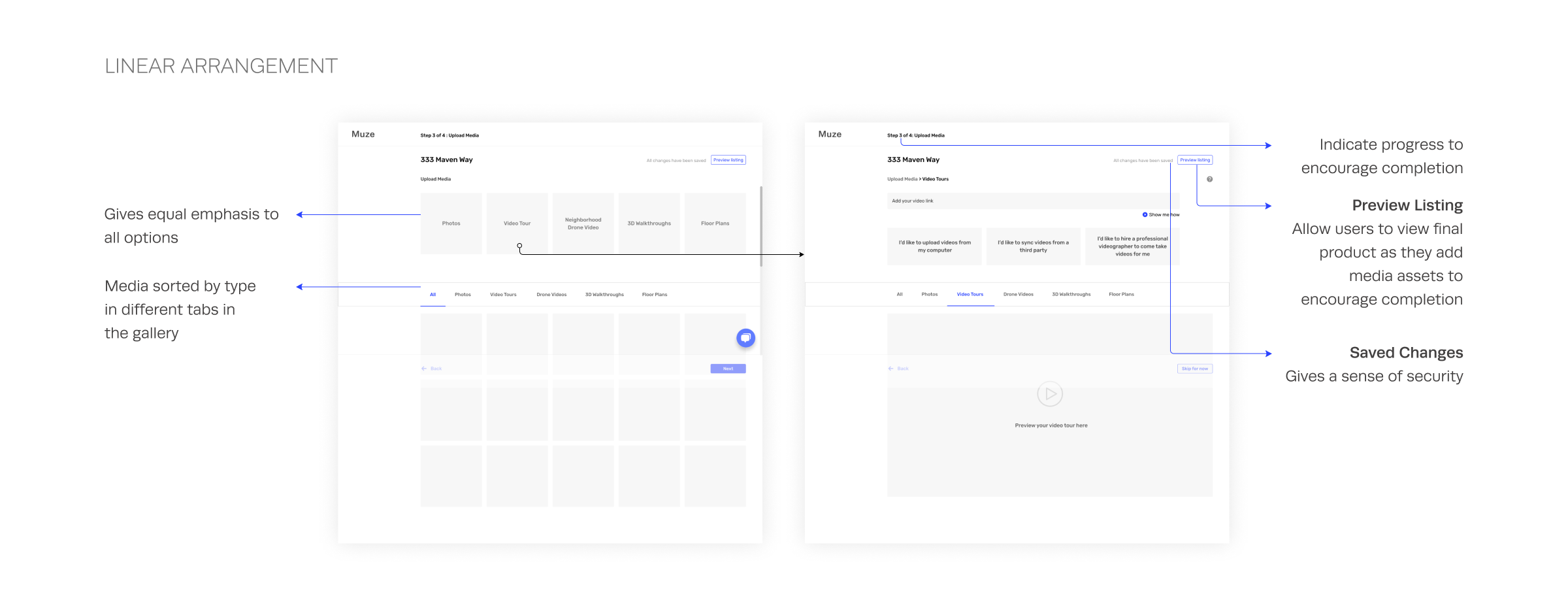Click Upload Media breadcrumb in right mockup
This screenshot has height=596, width=1568.
pos(902,179)
